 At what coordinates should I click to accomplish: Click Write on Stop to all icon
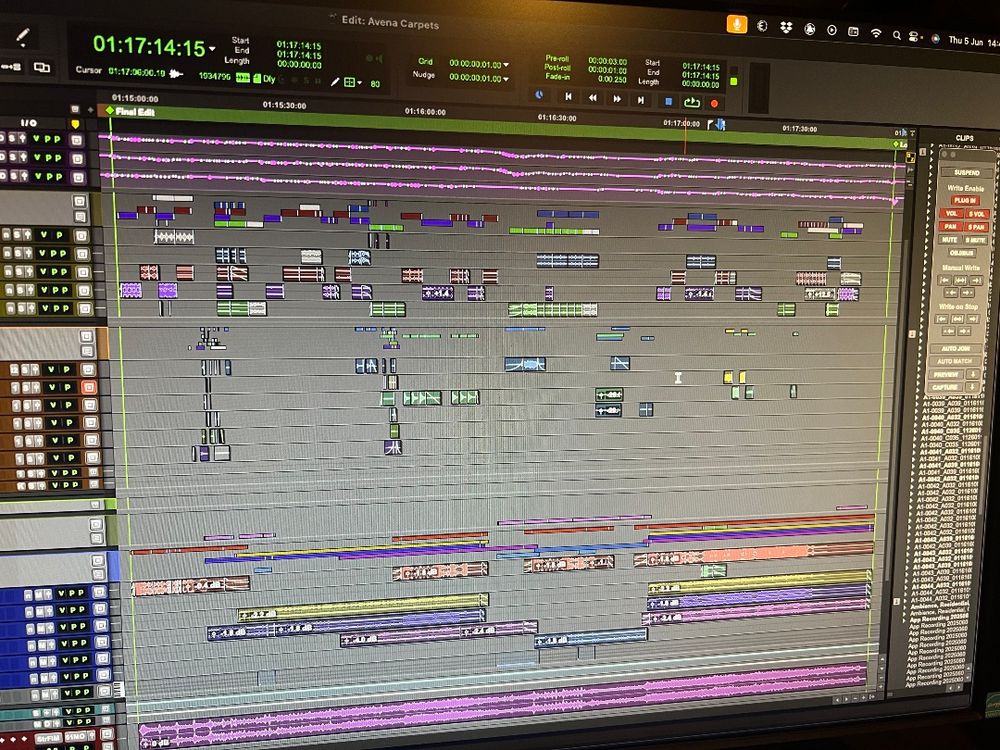coord(957,319)
